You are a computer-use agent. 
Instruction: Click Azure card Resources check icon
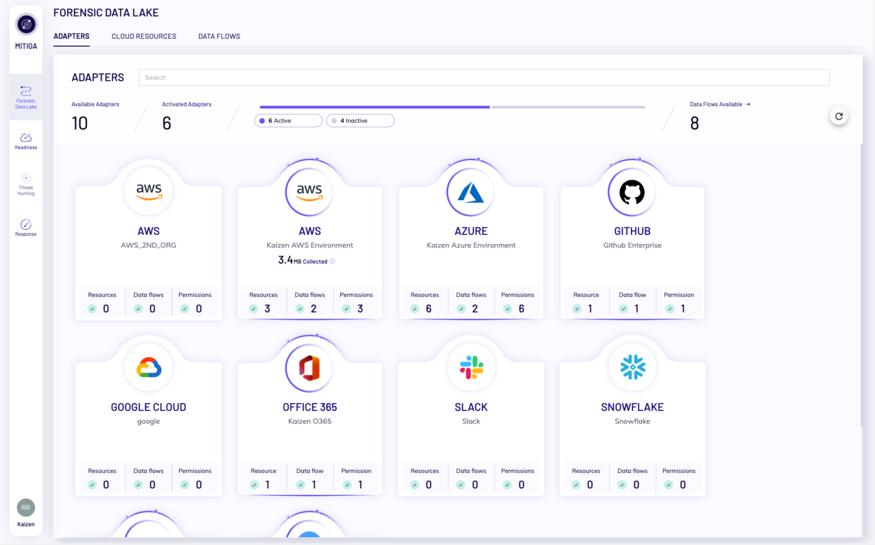(415, 308)
